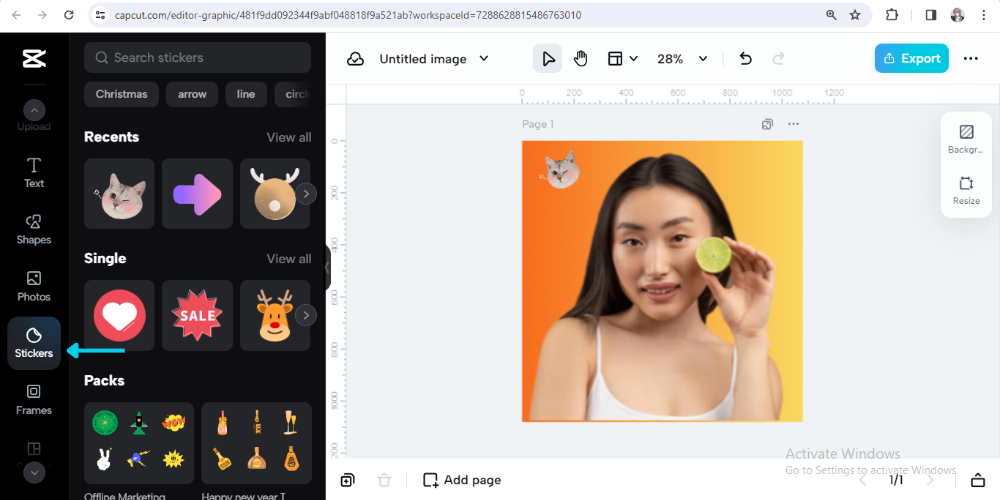Select the Stickers sidebar tab
The height and width of the screenshot is (500, 1000).
[34, 343]
